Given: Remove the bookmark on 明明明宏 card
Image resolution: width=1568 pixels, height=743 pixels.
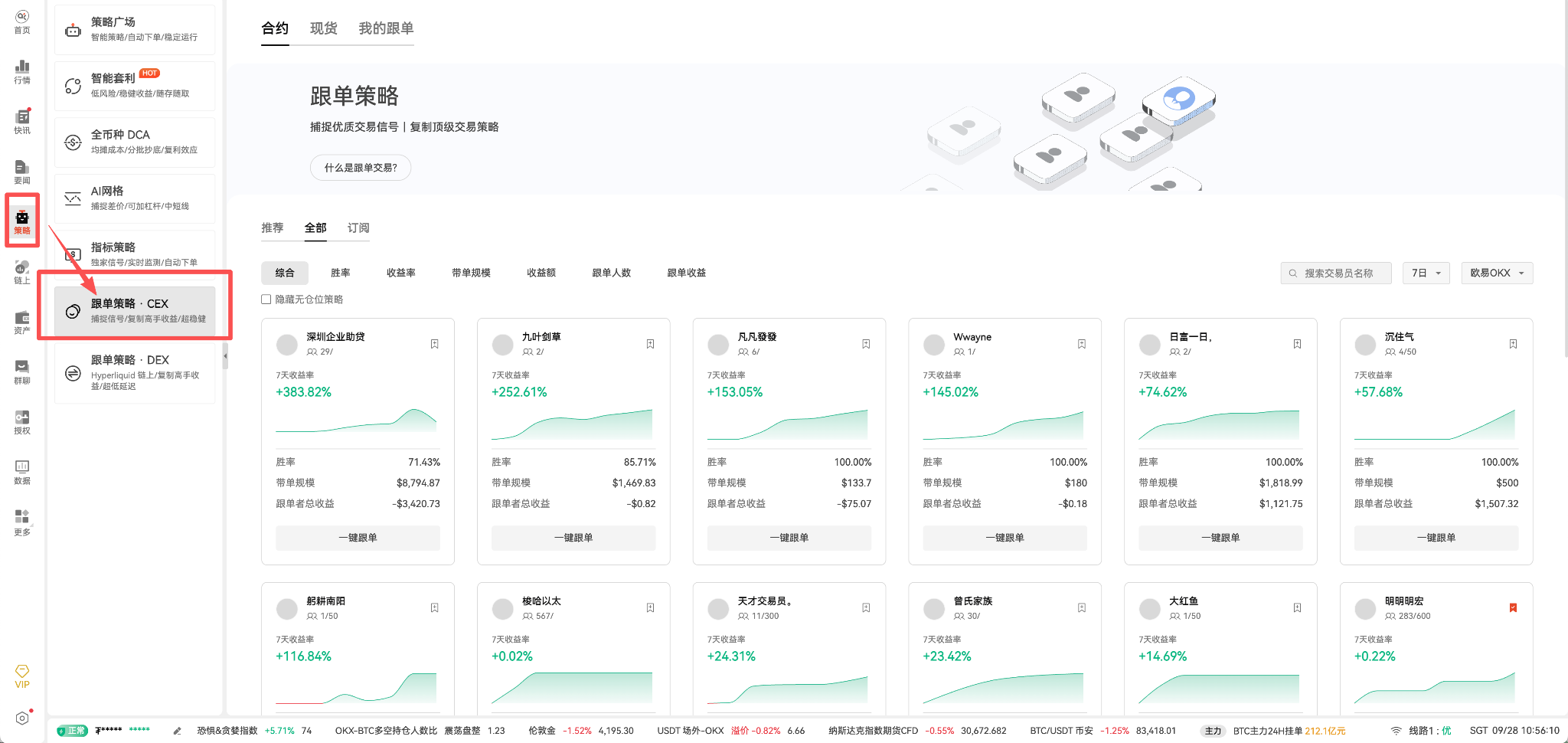Looking at the screenshot, I should [1513, 607].
